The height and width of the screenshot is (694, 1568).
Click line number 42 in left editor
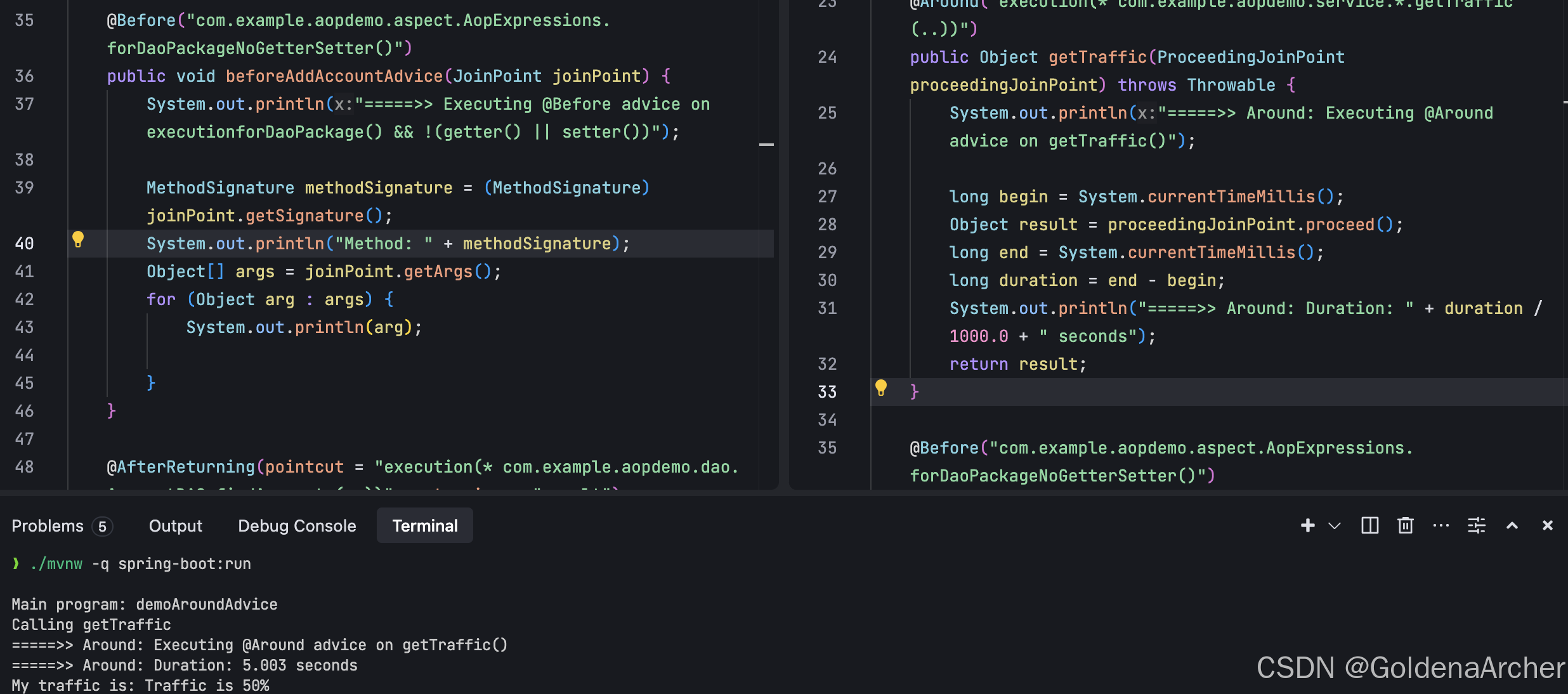24,299
